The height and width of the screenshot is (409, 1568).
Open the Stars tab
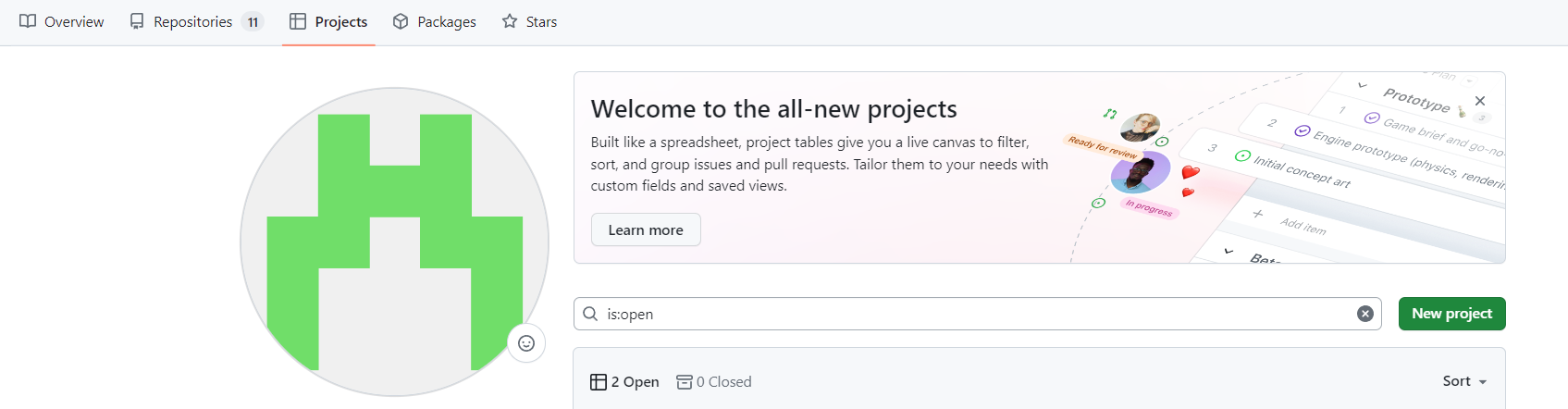pos(541,21)
